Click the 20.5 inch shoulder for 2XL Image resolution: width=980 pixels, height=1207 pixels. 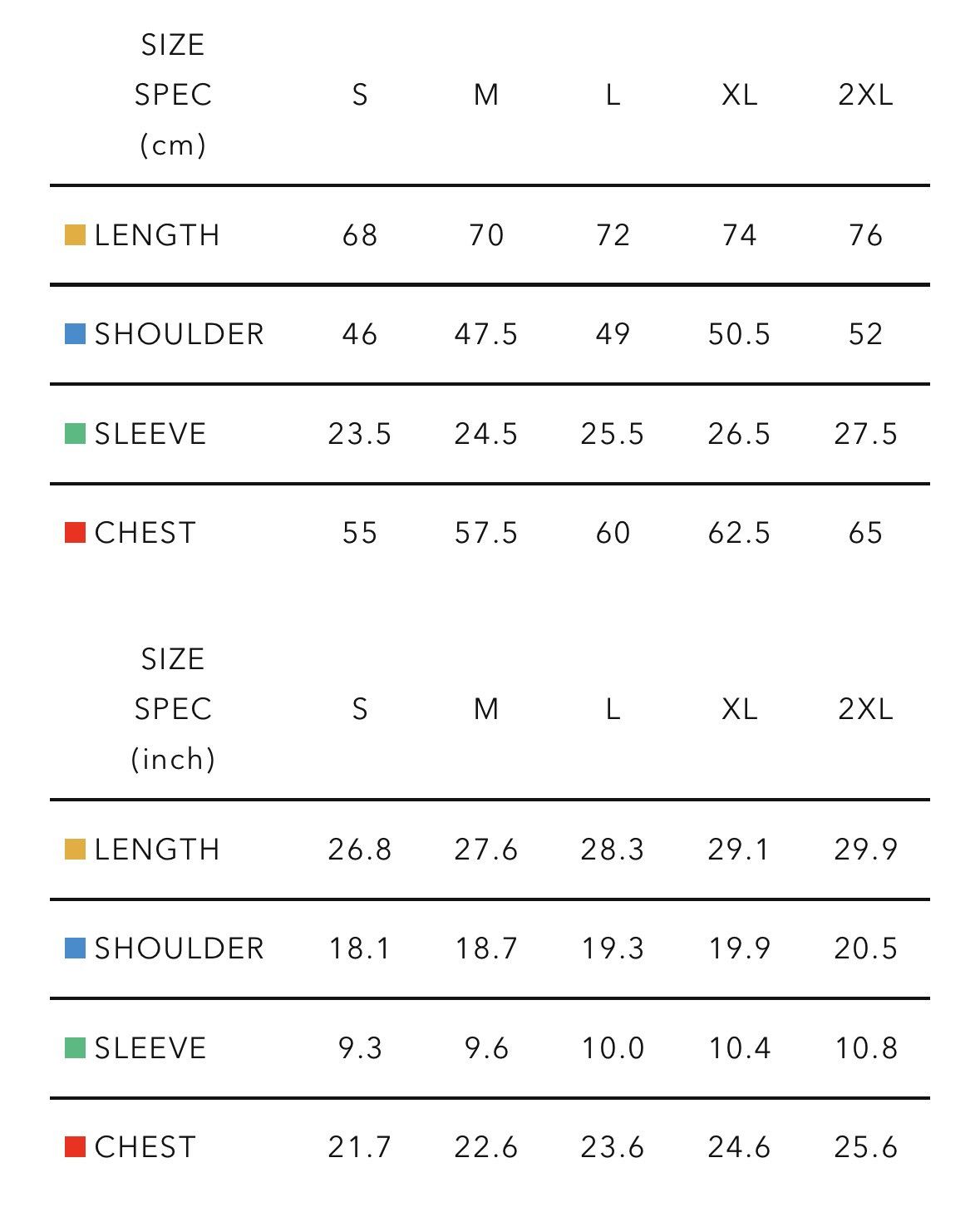click(x=865, y=949)
